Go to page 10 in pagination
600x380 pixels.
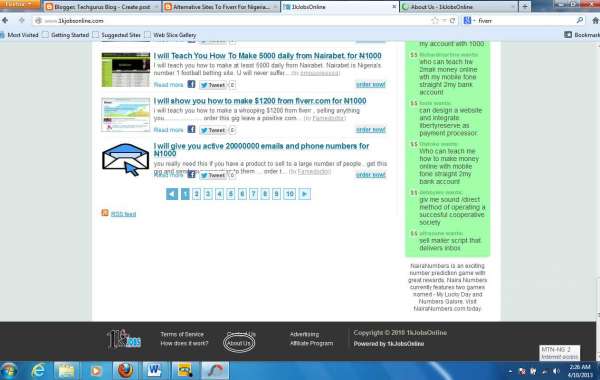(290, 194)
